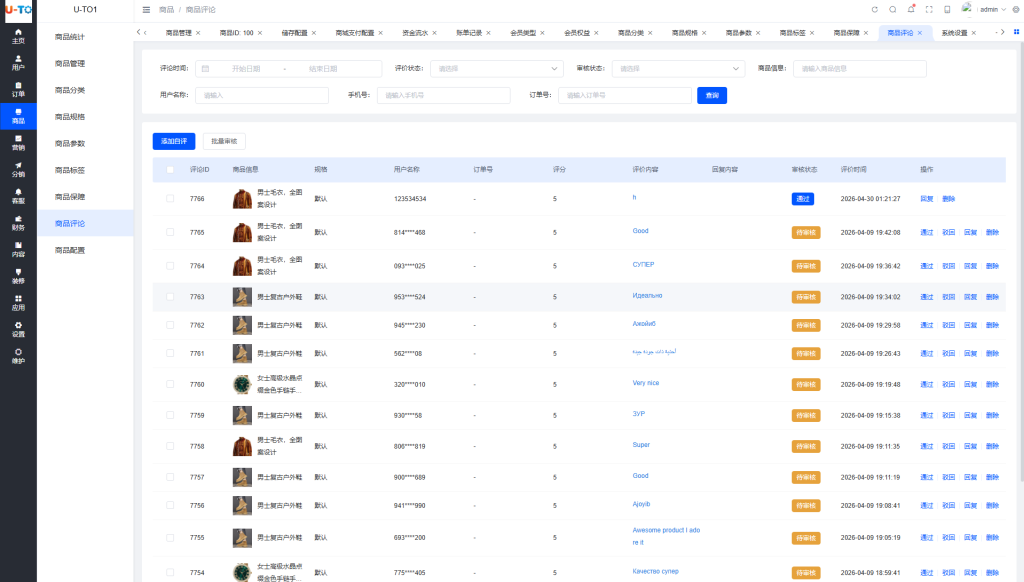The image size is (1024, 582).
Task: Open 用户 users section in sidebar
Action: (x=18, y=63)
